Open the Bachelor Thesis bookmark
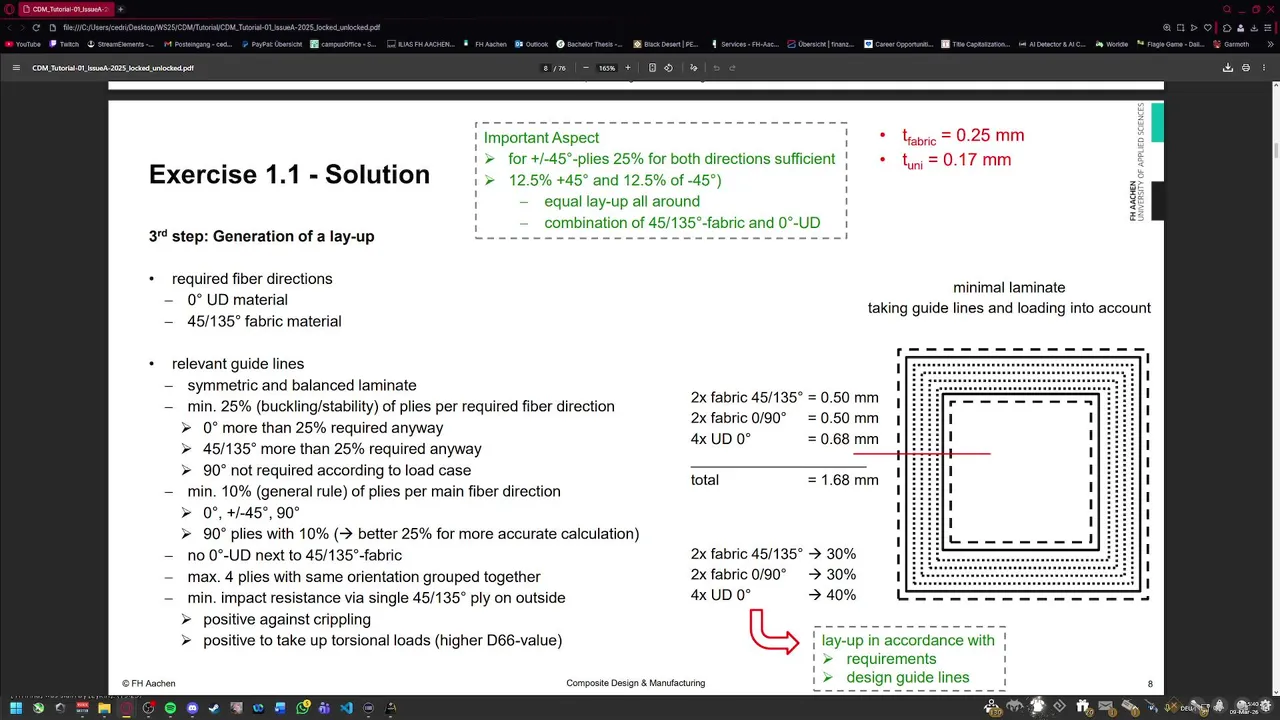This screenshot has height=720, width=1280. point(589,44)
